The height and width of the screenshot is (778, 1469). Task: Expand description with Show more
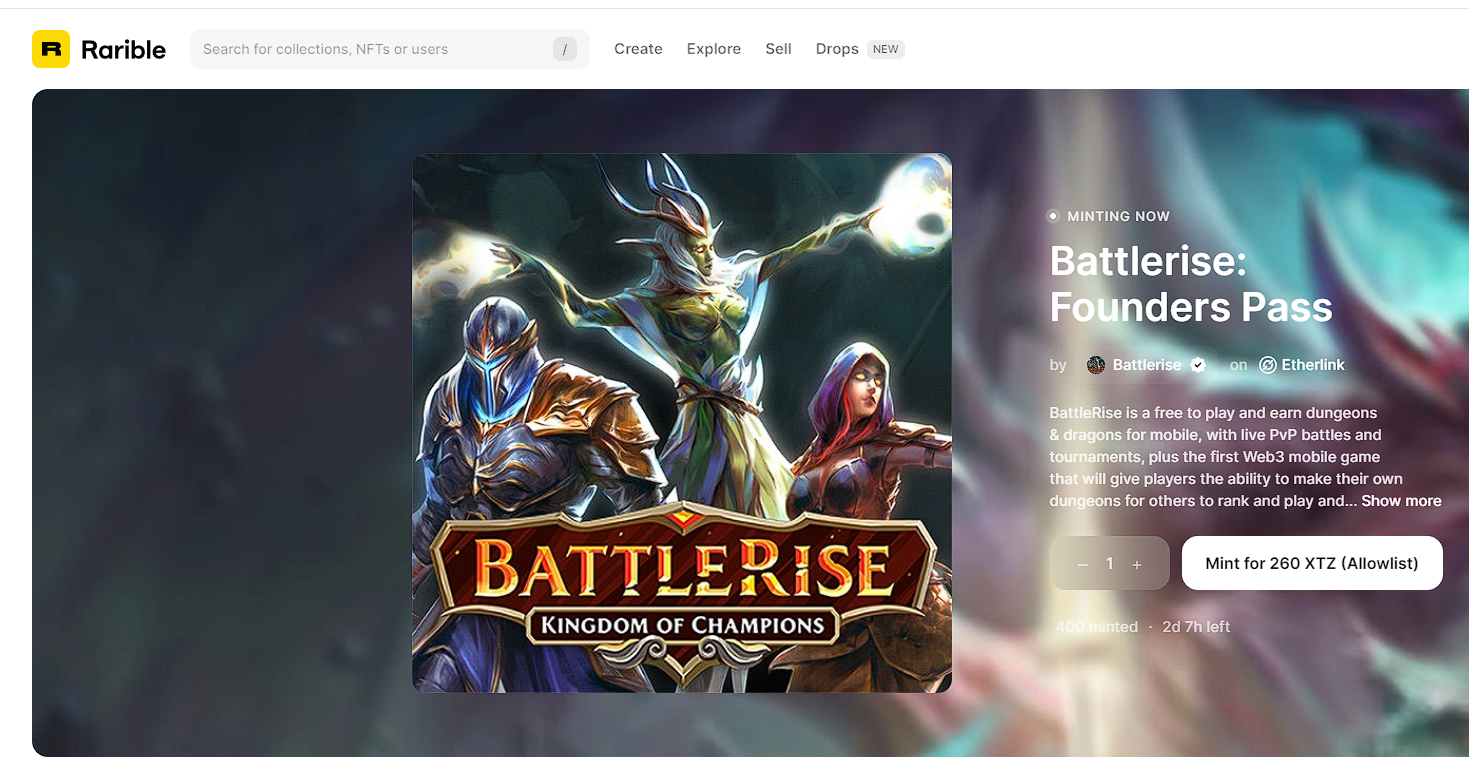tap(1400, 501)
